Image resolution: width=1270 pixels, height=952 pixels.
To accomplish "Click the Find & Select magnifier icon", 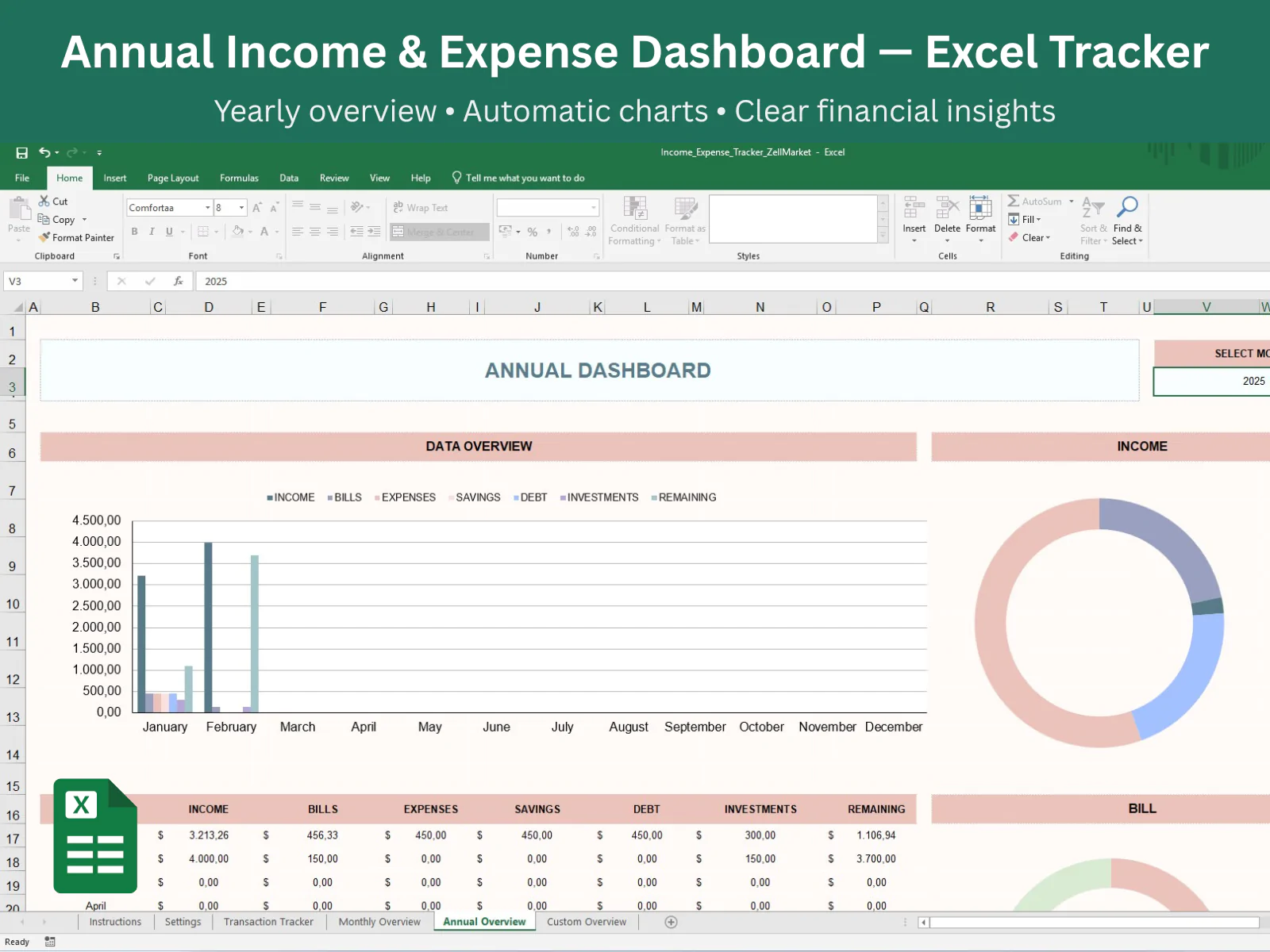I will pyautogui.click(x=1127, y=208).
